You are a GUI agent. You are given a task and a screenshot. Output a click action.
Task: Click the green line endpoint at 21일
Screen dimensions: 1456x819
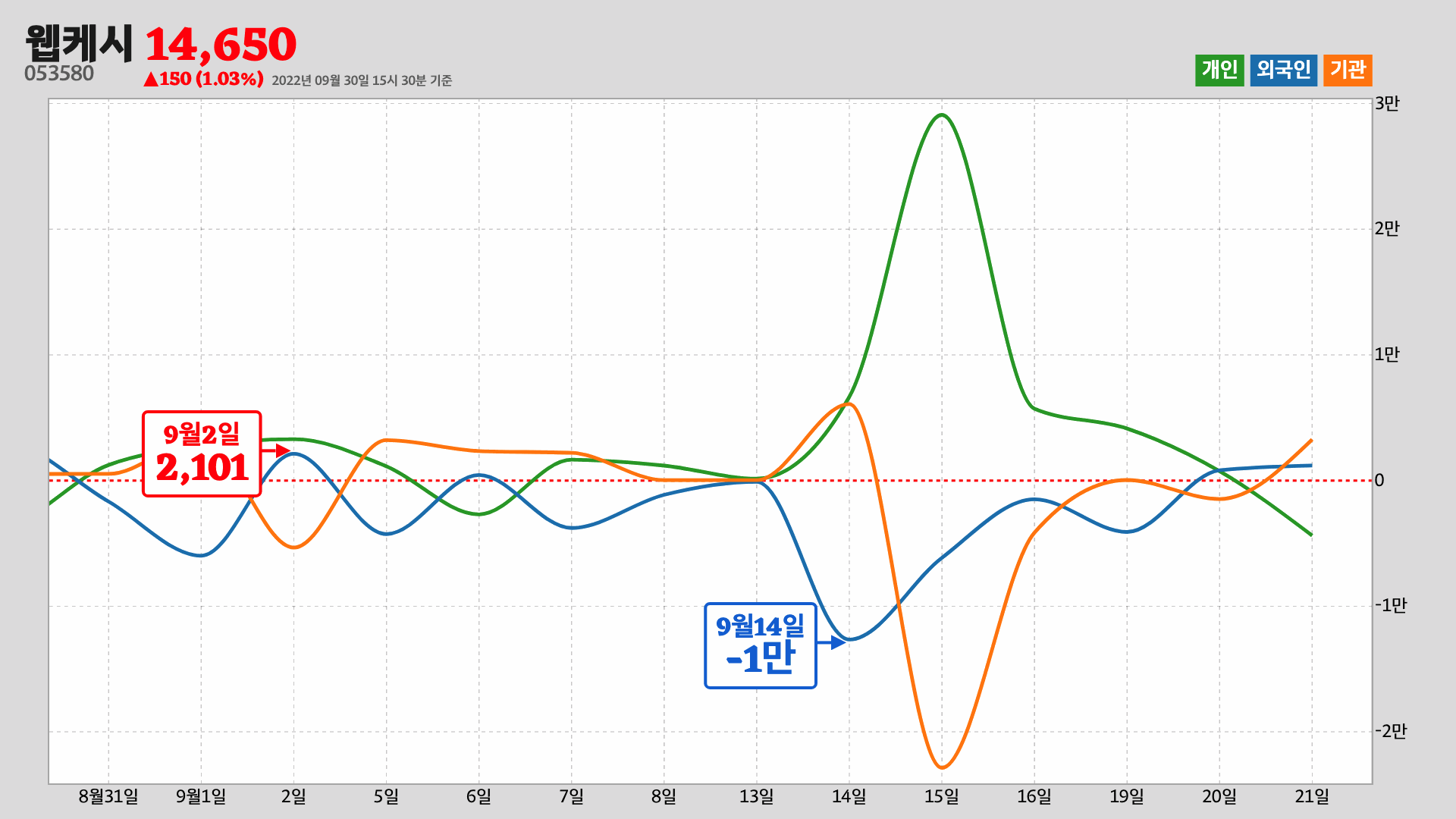(1311, 535)
